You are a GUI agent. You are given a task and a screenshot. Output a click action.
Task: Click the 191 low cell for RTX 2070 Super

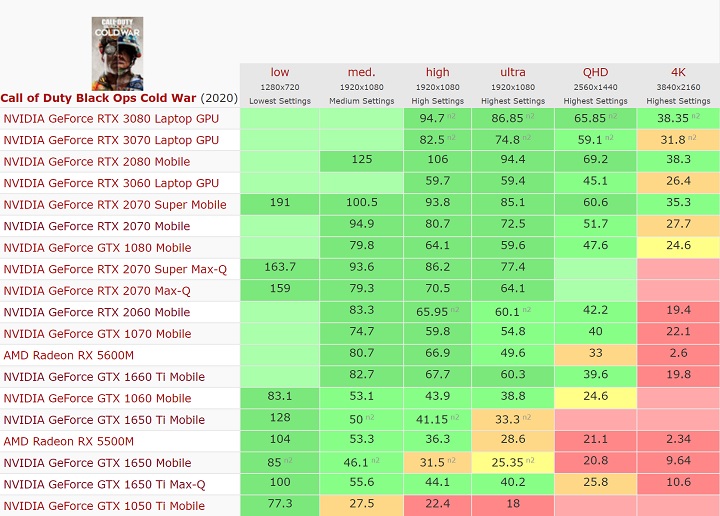(x=280, y=204)
